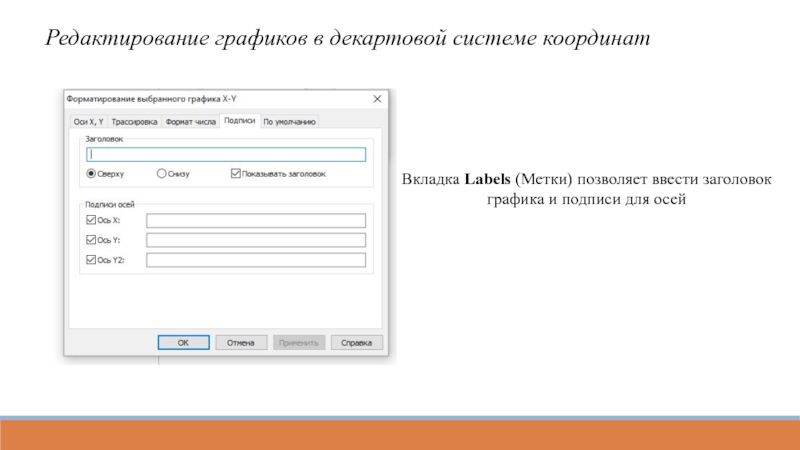
Task: Choose the Снизу radio option
Action: (162, 173)
